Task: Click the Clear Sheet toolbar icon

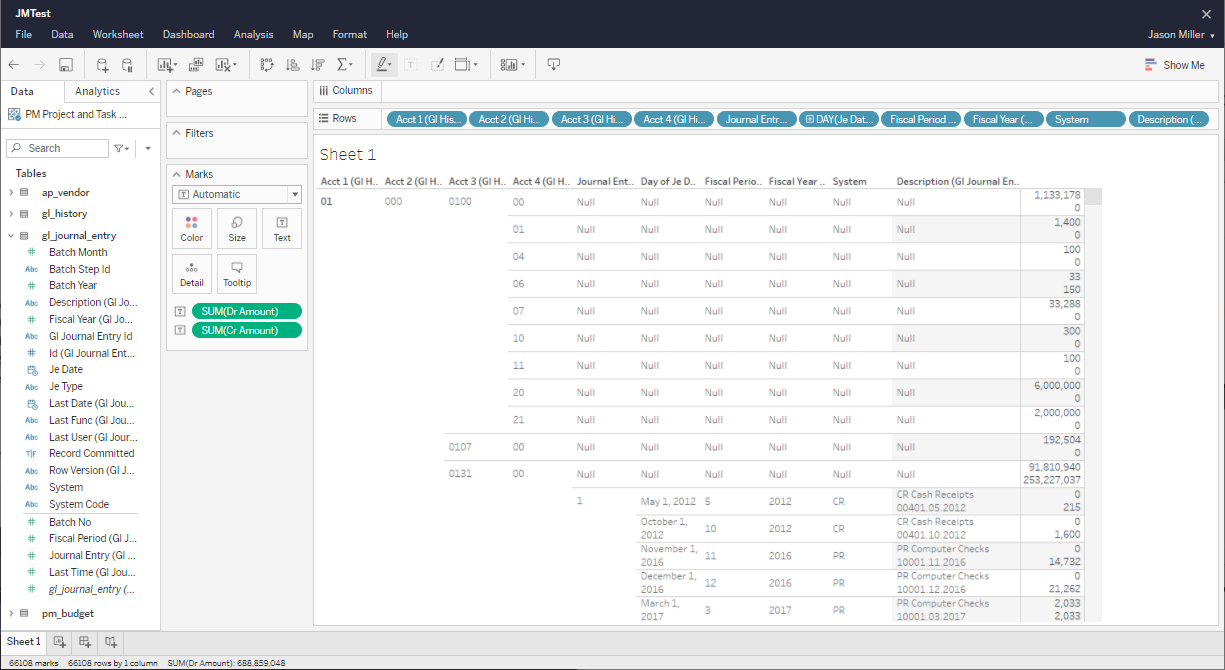Action: coord(225,65)
